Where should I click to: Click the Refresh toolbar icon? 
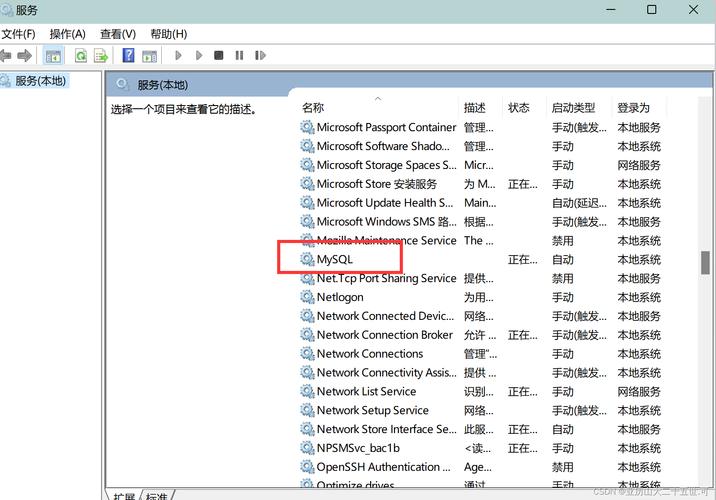coord(80,56)
